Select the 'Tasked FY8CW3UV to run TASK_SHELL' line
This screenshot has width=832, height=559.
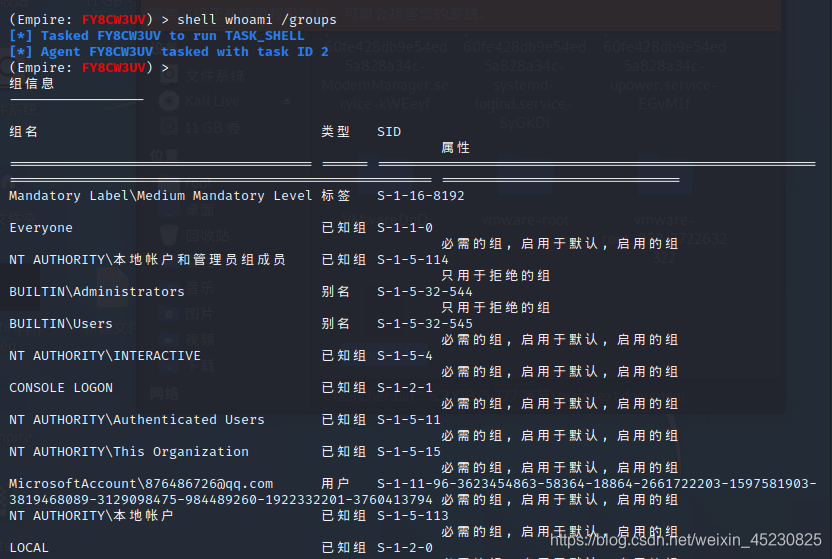pos(157,36)
